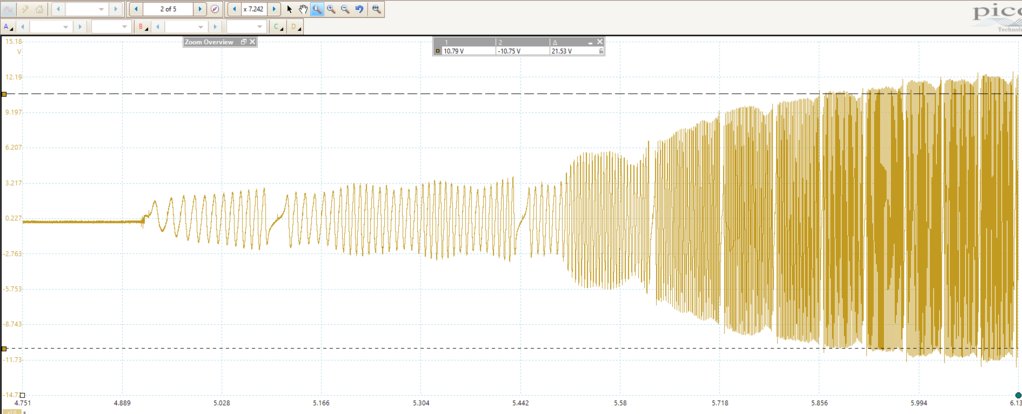Select the zoom window magnifier tool

[x=317, y=9]
